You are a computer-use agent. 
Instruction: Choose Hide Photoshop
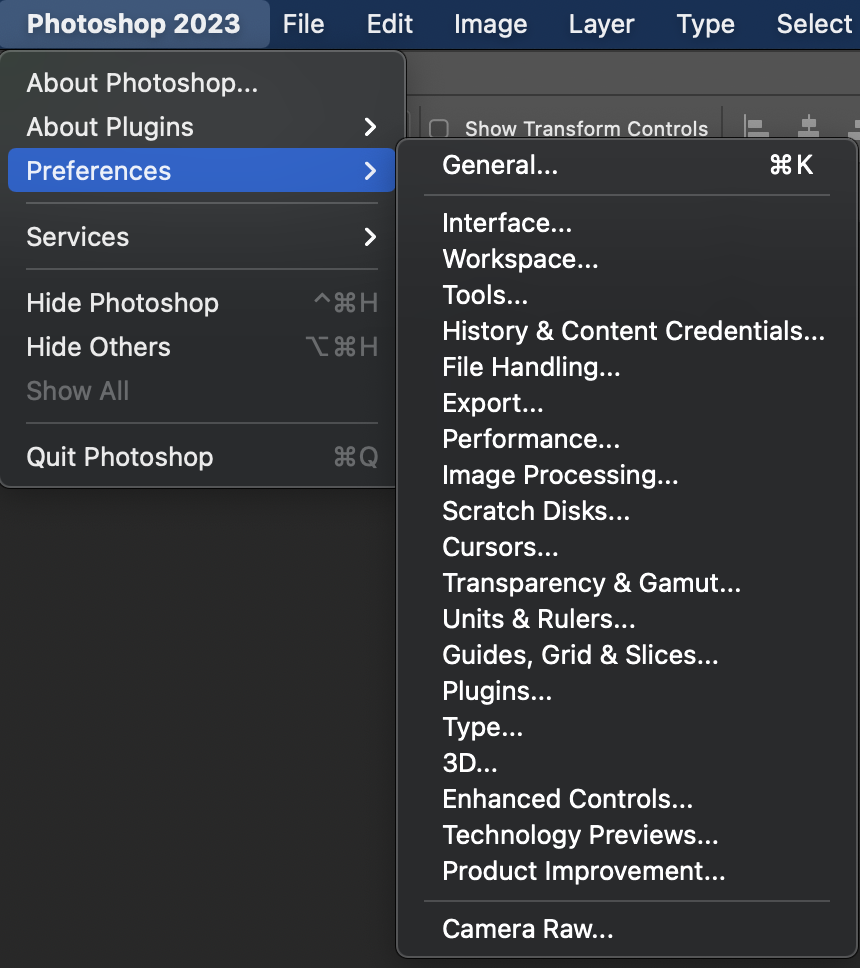click(x=201, y=302)
